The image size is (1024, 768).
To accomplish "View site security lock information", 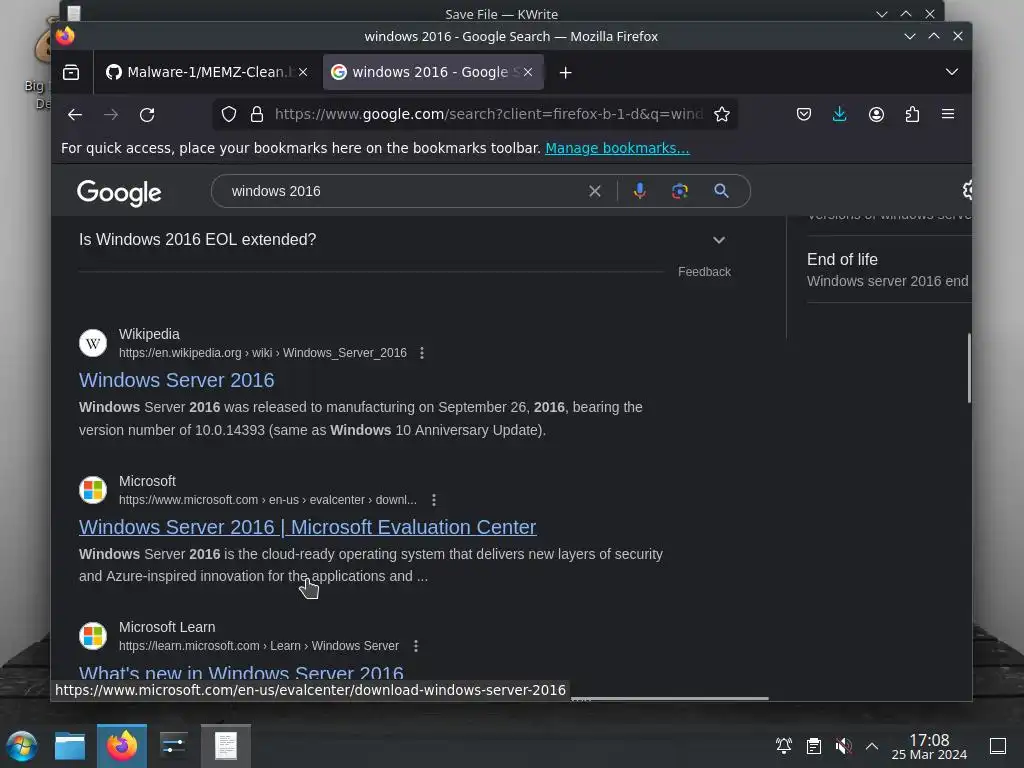I will [257, 114].
